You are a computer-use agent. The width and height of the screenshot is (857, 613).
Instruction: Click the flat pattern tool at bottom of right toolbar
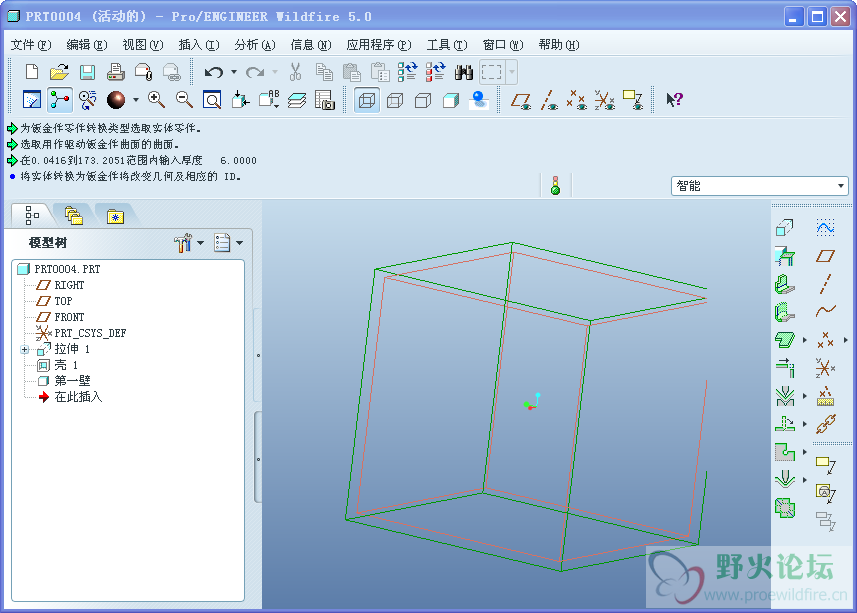(x=785, y=508)
